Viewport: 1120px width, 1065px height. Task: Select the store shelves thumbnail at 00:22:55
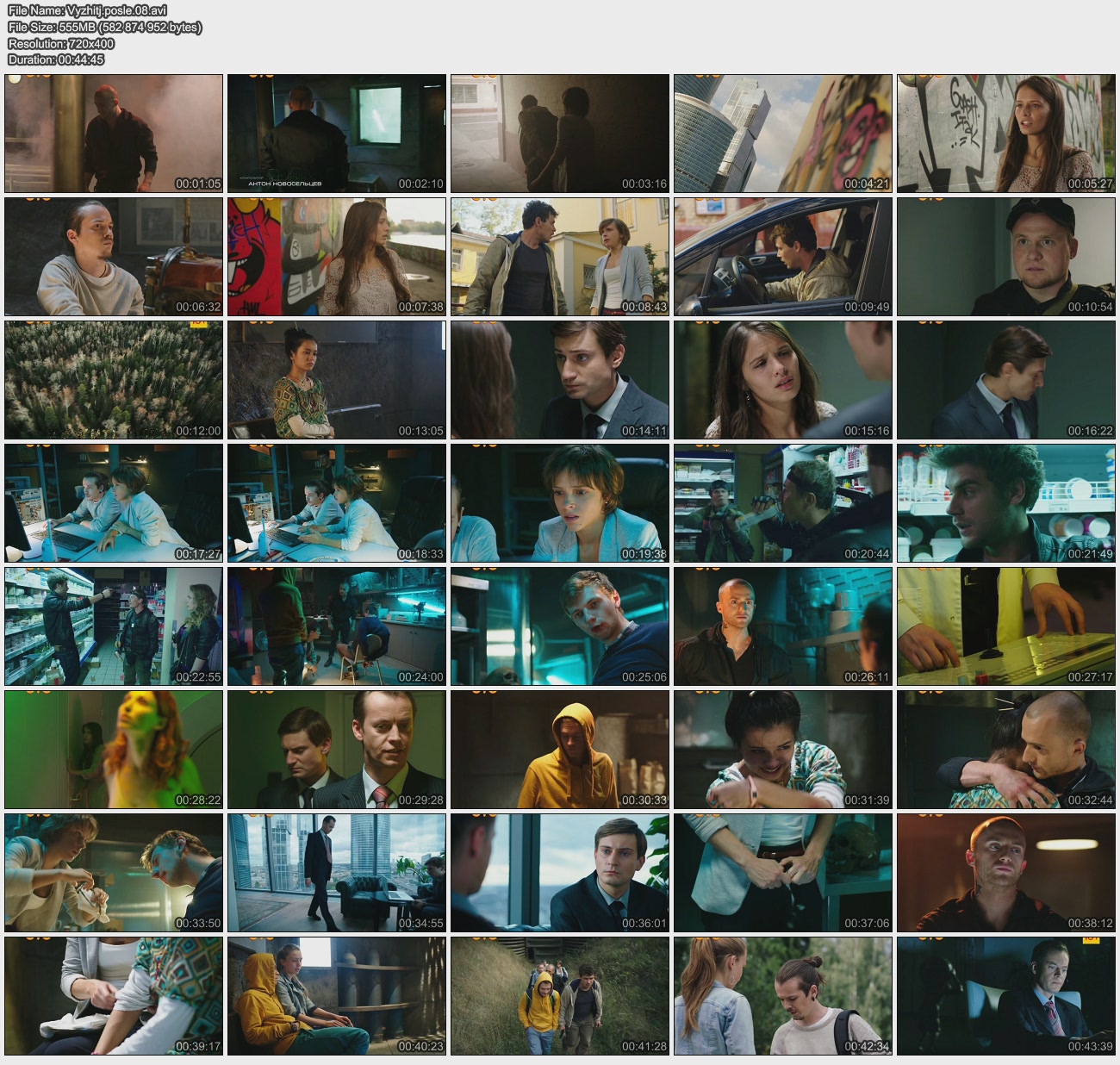coord(114,626)
